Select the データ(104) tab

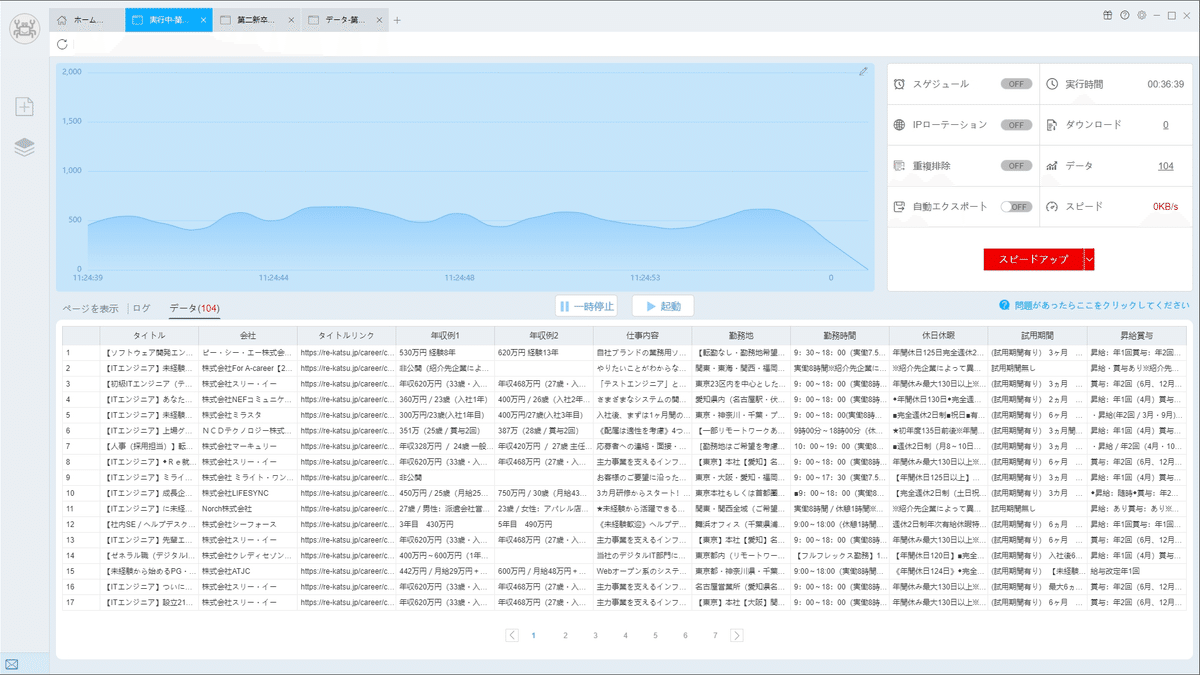pos(194,308)
